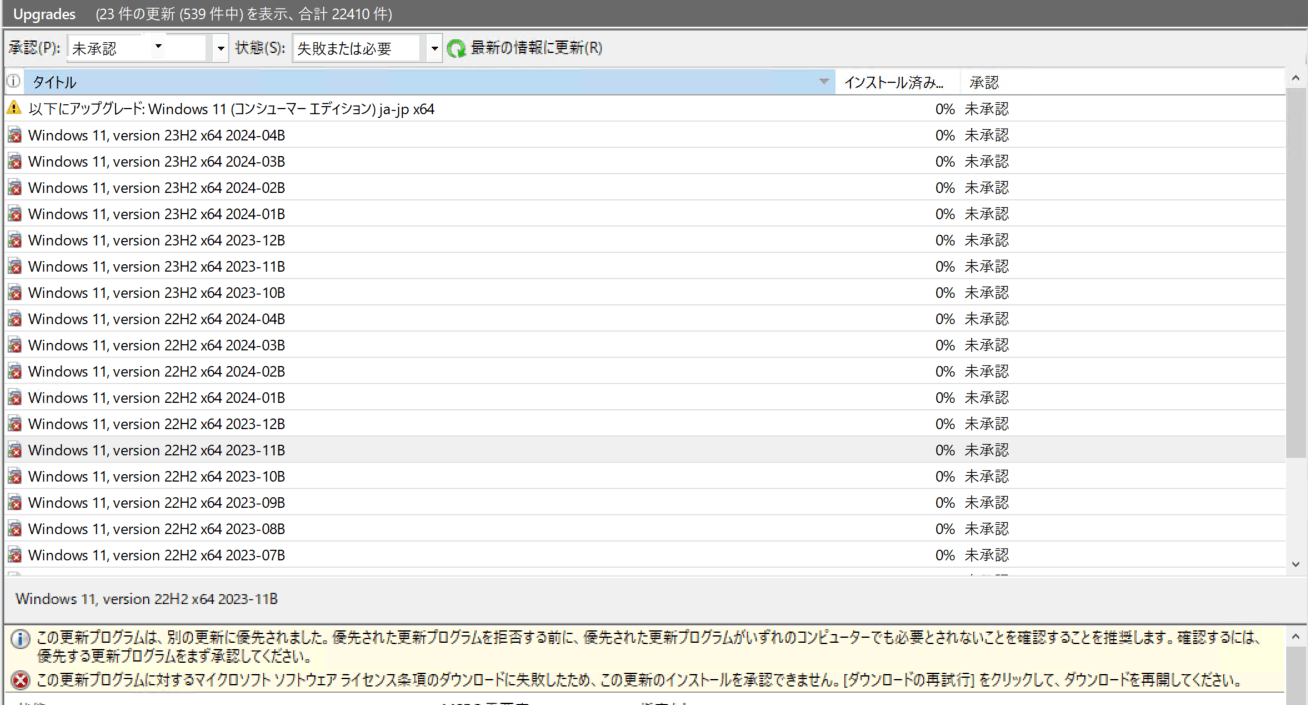
Task: Click the red error icon in details pane
Action: (20, 681)
